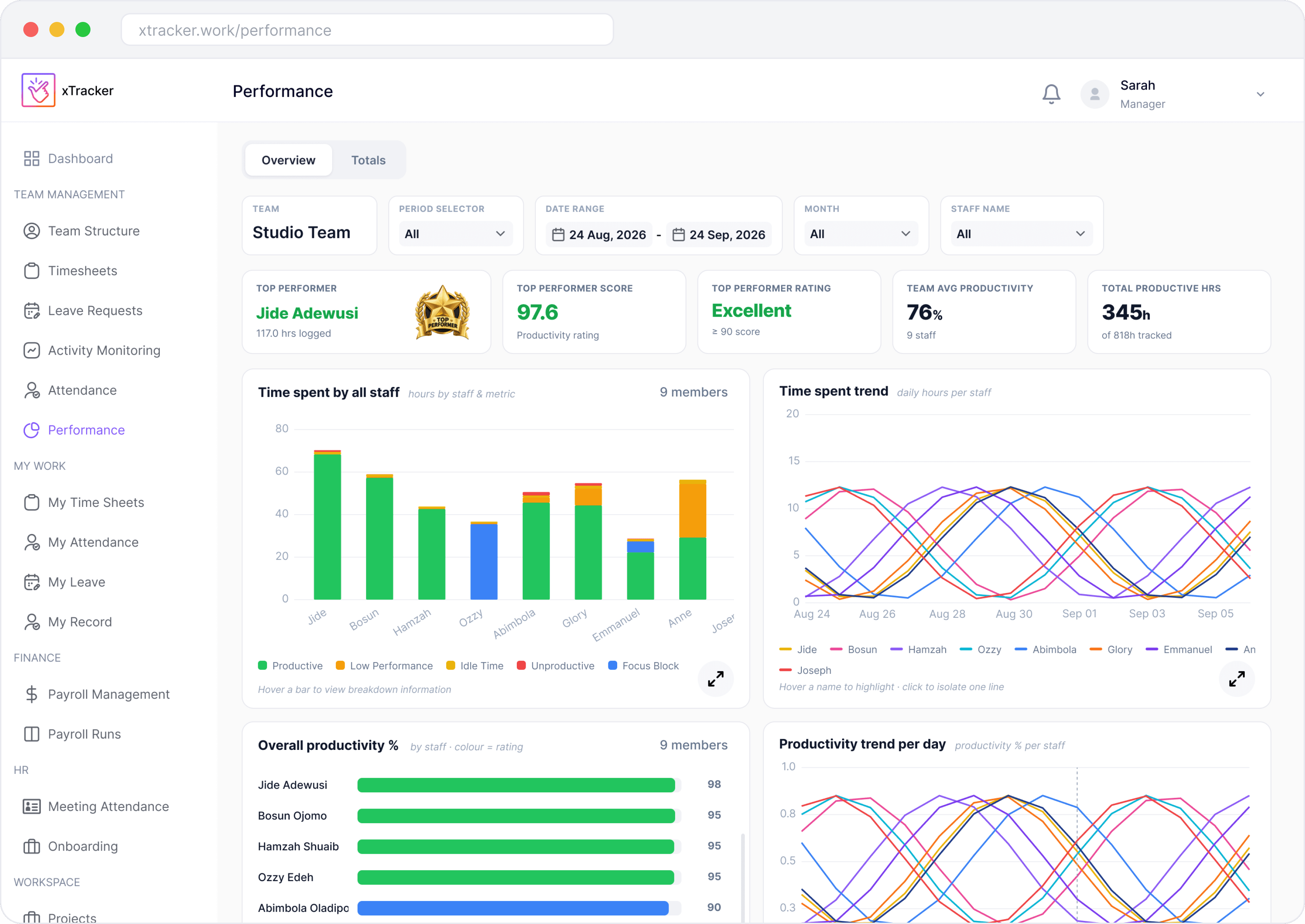Open the Staff Name dropdown

tap(1021, 234)
